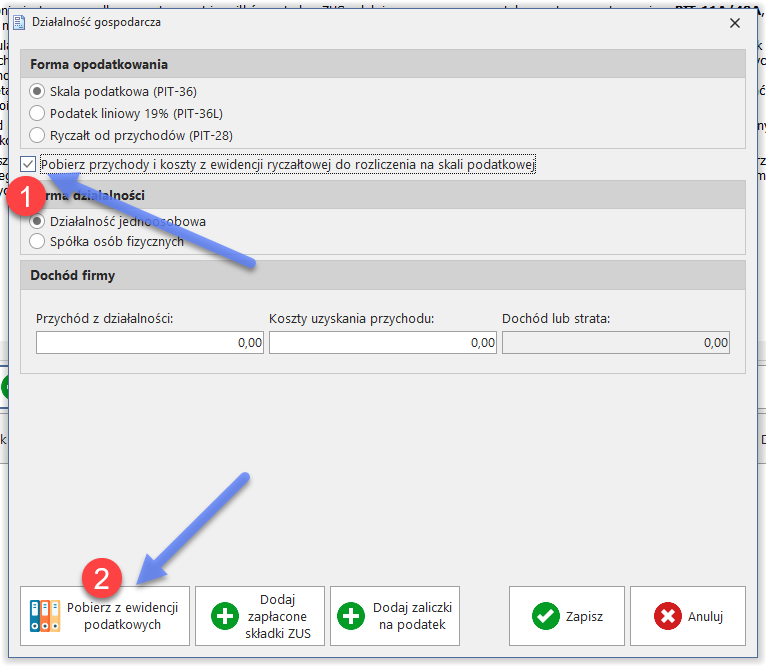Choose Działalność jednoosobowa radio button
Image resolution: width=766 pixels, height=666 pixels.
[x=38, y=221]
